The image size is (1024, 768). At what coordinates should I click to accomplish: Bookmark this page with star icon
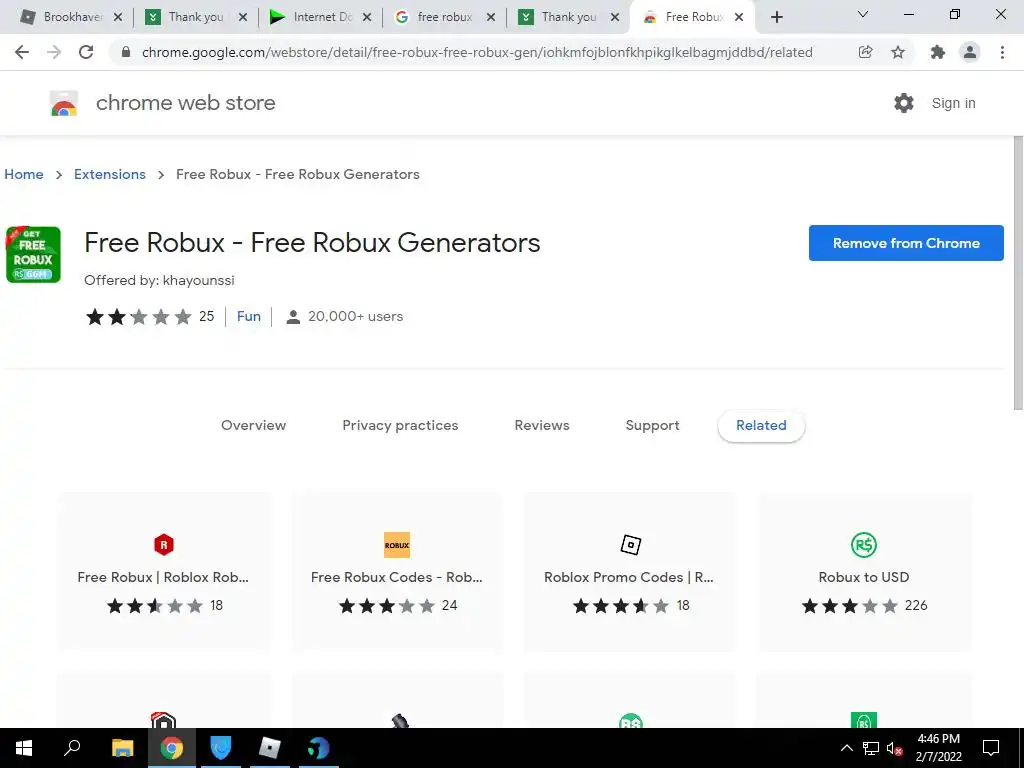pyautogui.click(x=898, y=52)
